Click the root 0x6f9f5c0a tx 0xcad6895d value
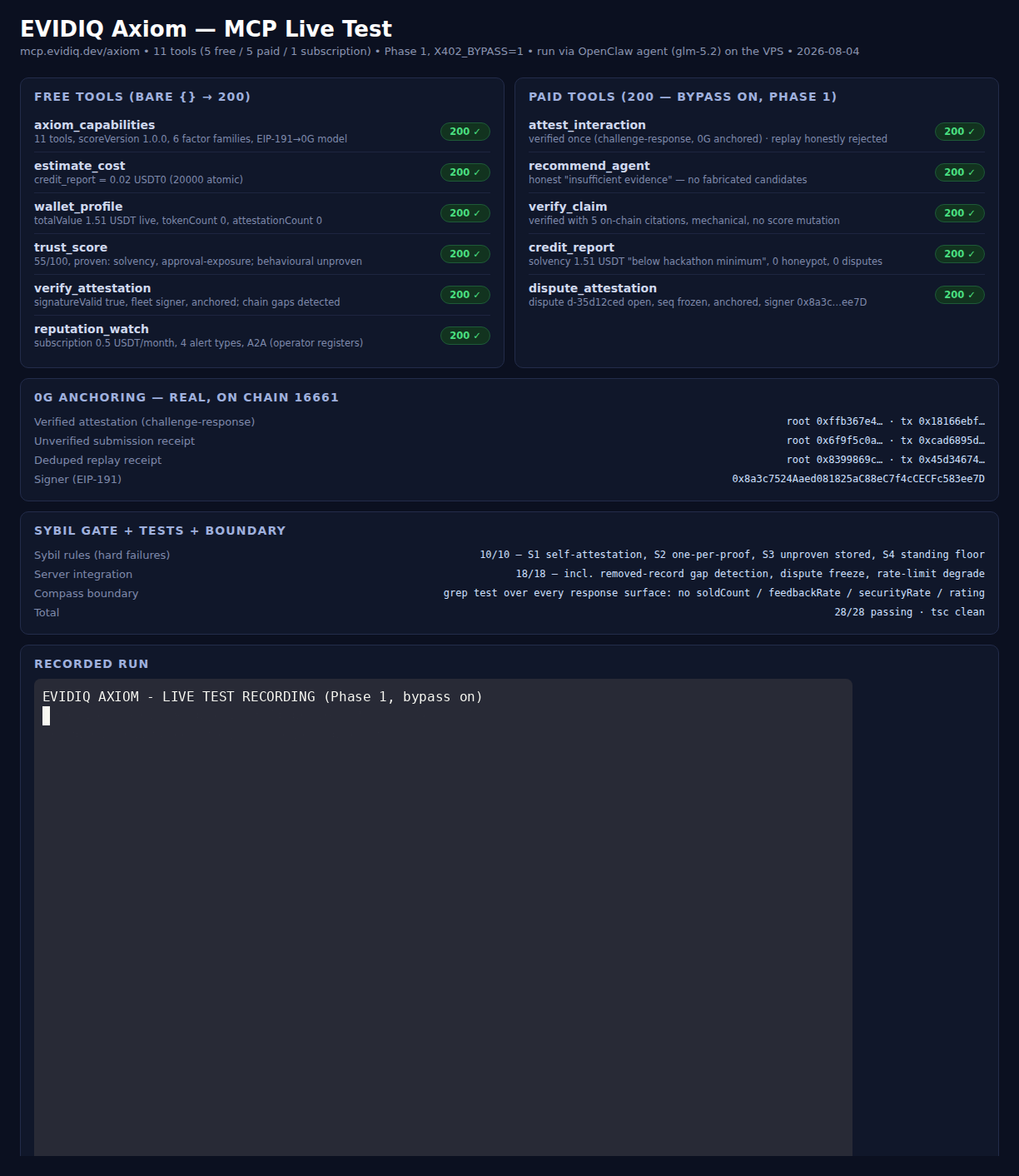This screenshot has height=1176, width=1019. point(886,441)
